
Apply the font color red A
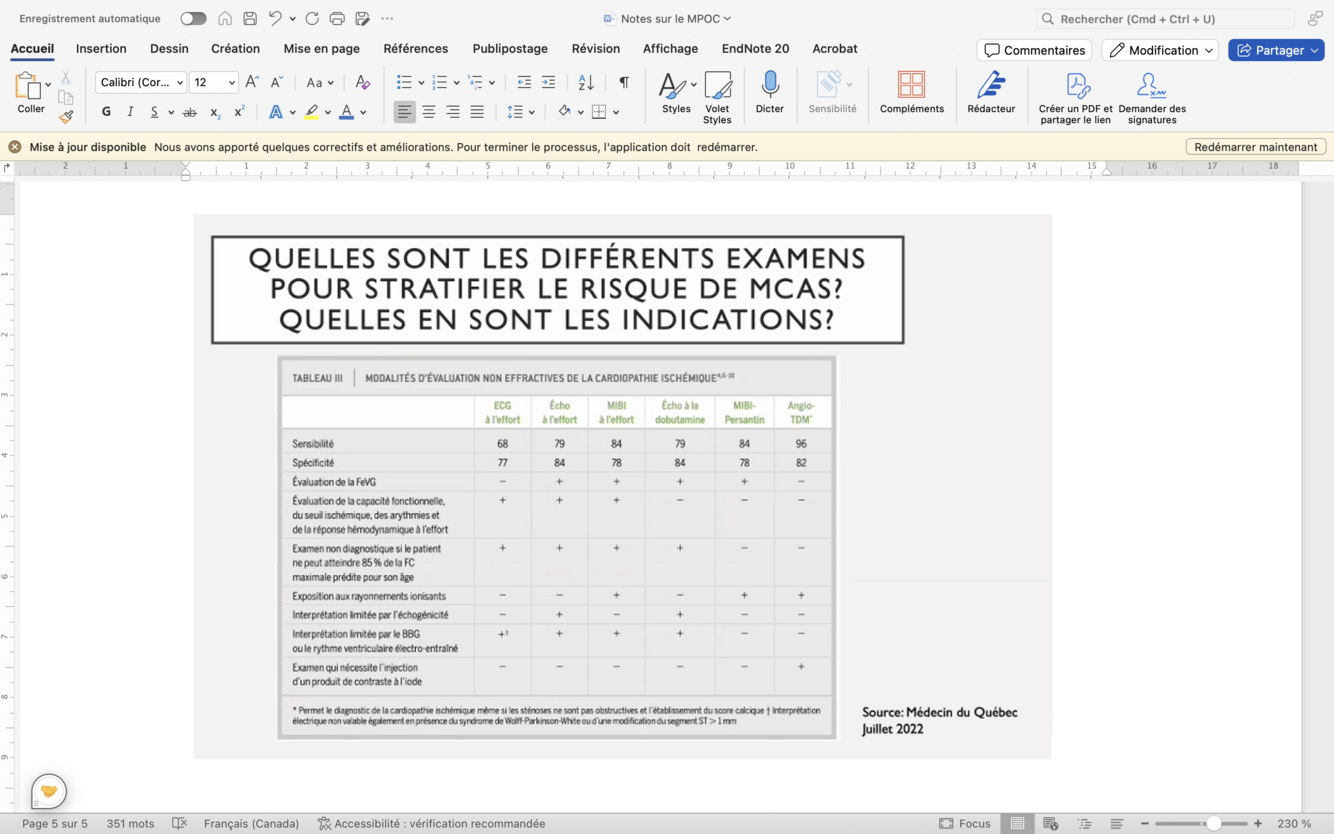pos(346,112)
